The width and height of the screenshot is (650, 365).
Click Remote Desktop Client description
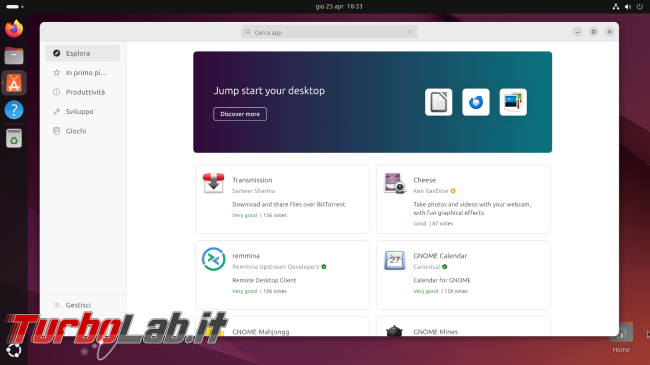coord(264,280)
